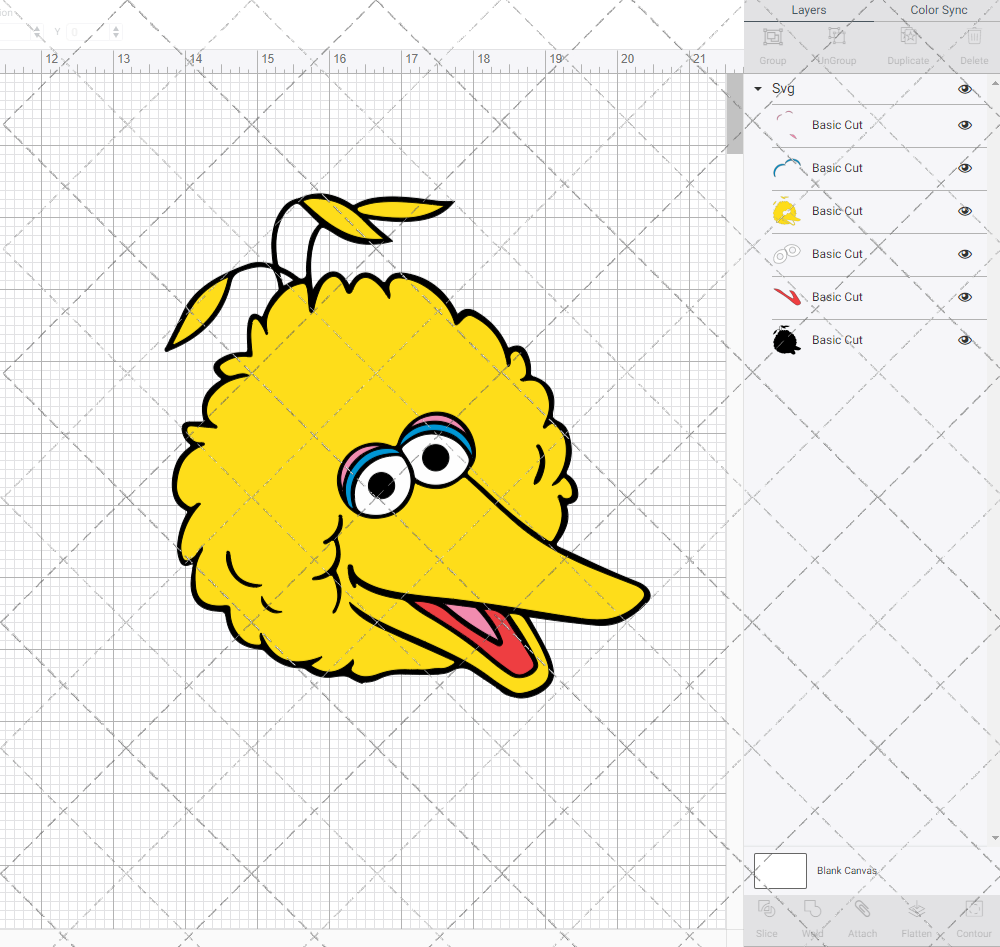Select the Slice tool
The image size is (1000, 947).
[x=767, y=909]
